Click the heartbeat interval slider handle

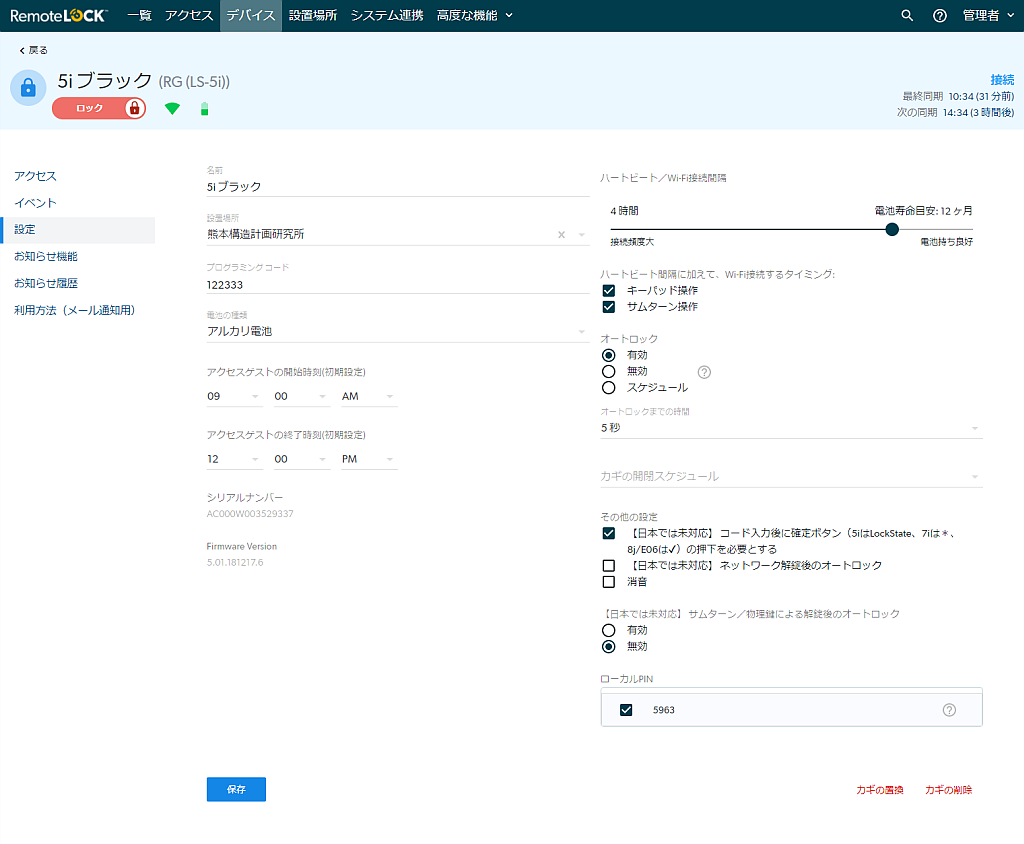(x=892, y=229)
